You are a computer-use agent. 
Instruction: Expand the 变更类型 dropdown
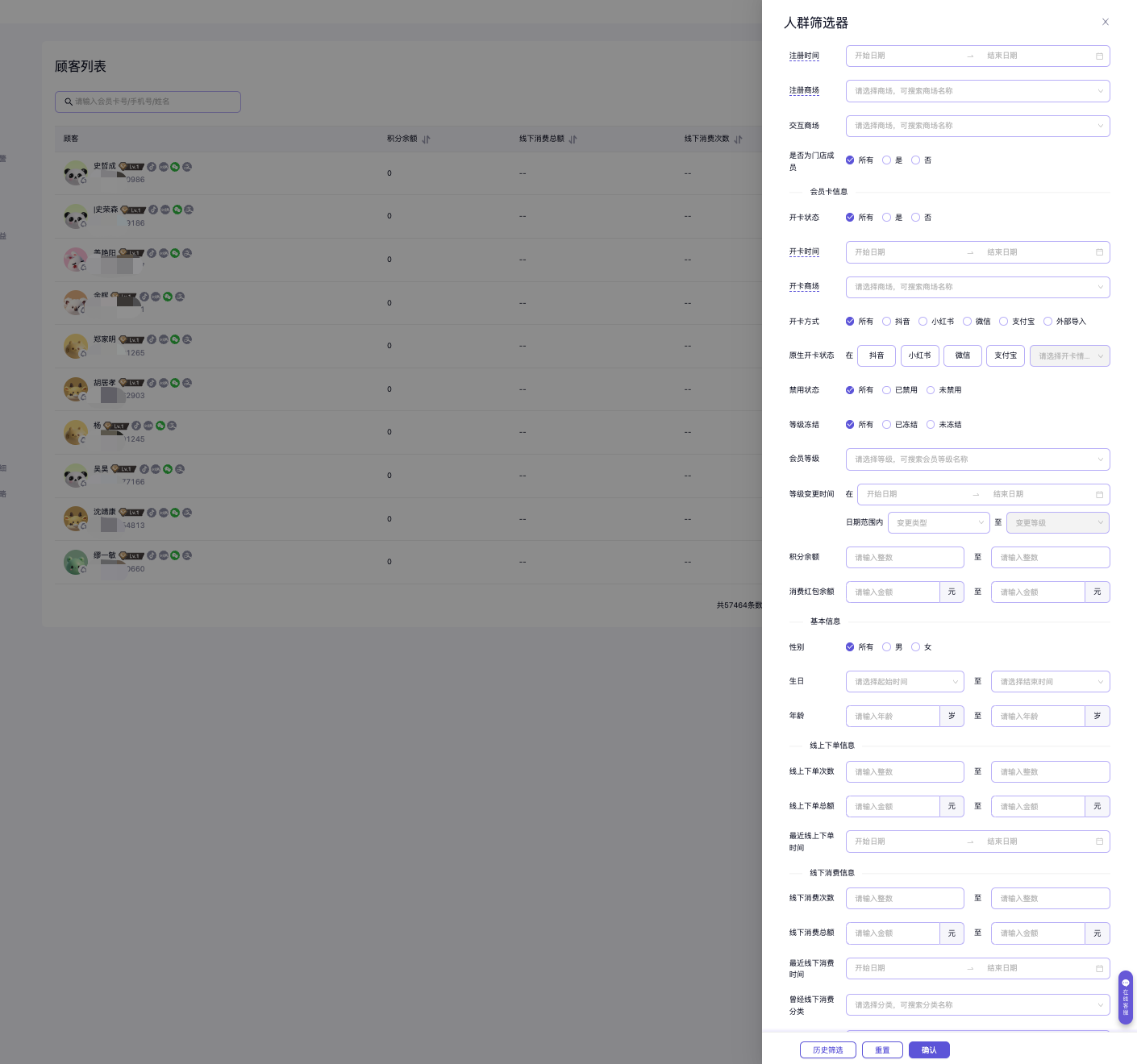click(939, 523)
